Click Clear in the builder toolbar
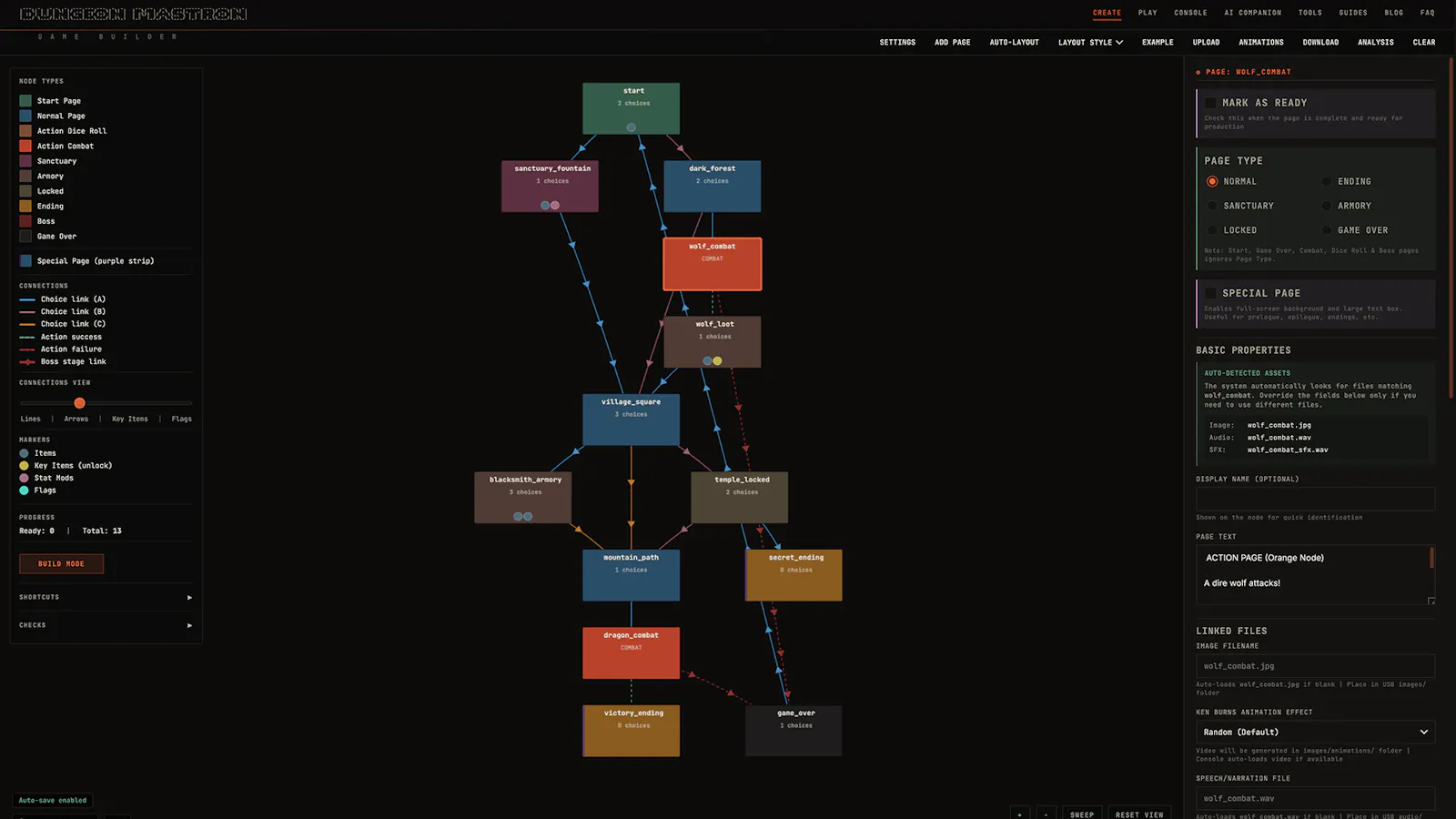This screenshot has width=1456, height=819. tap(1424, 42)
